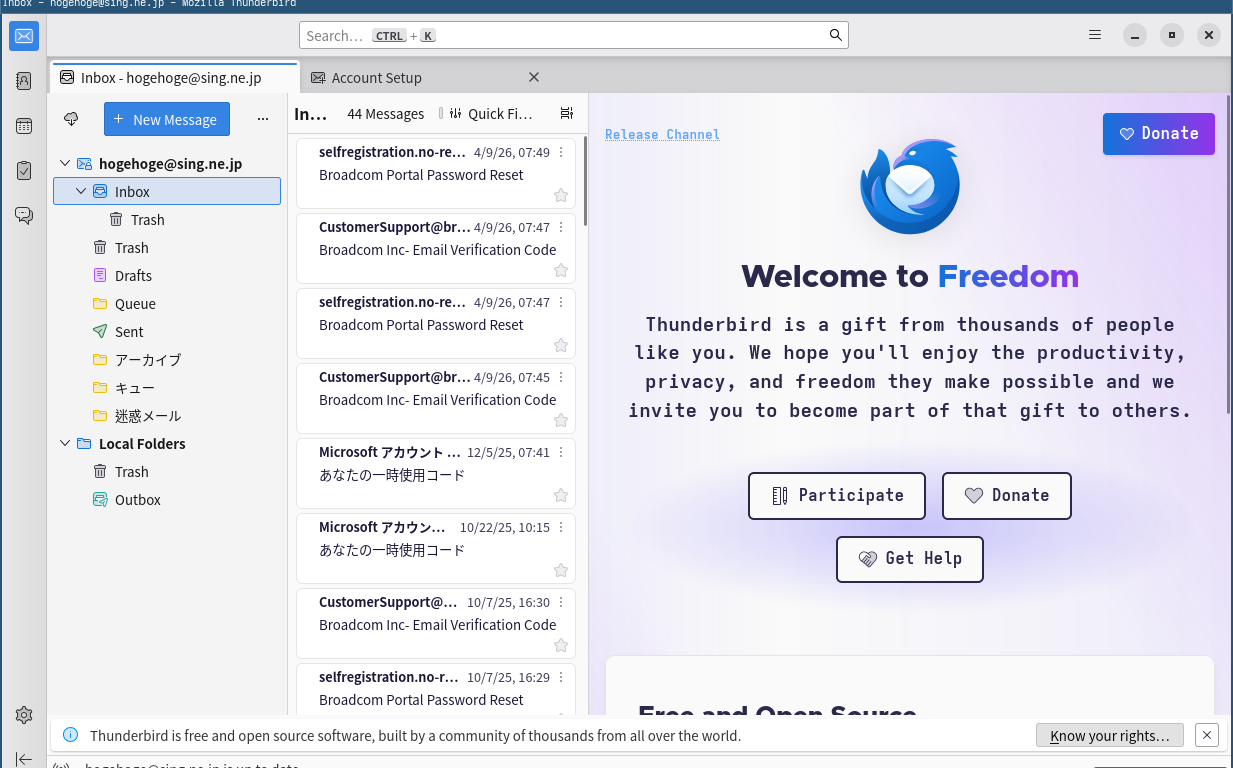Open the キュー folder
The width and height of the screenshot is (1233, 768).
click(x=167, y=387)
